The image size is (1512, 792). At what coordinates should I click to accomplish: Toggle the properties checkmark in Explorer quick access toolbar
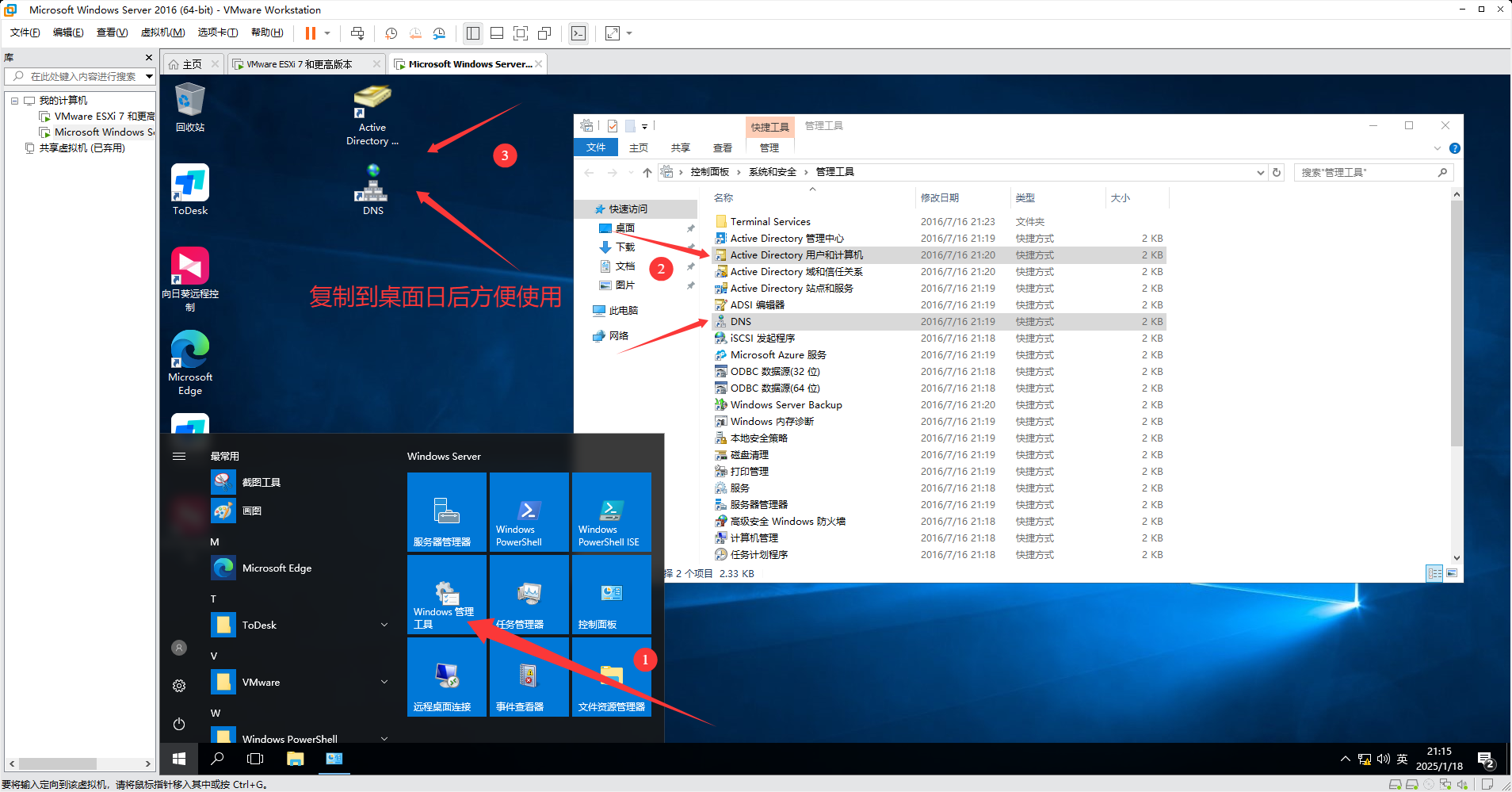(613, 126)
